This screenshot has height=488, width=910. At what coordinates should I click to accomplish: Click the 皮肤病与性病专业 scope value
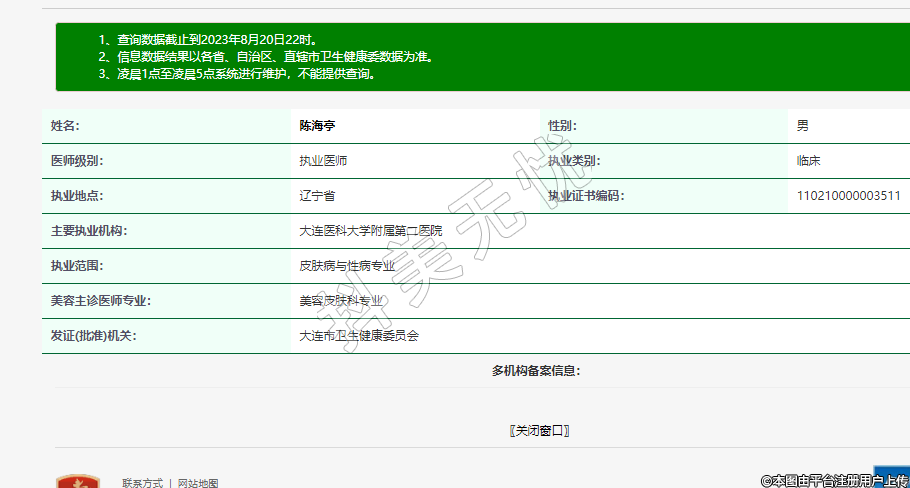[x=347, y=266]
